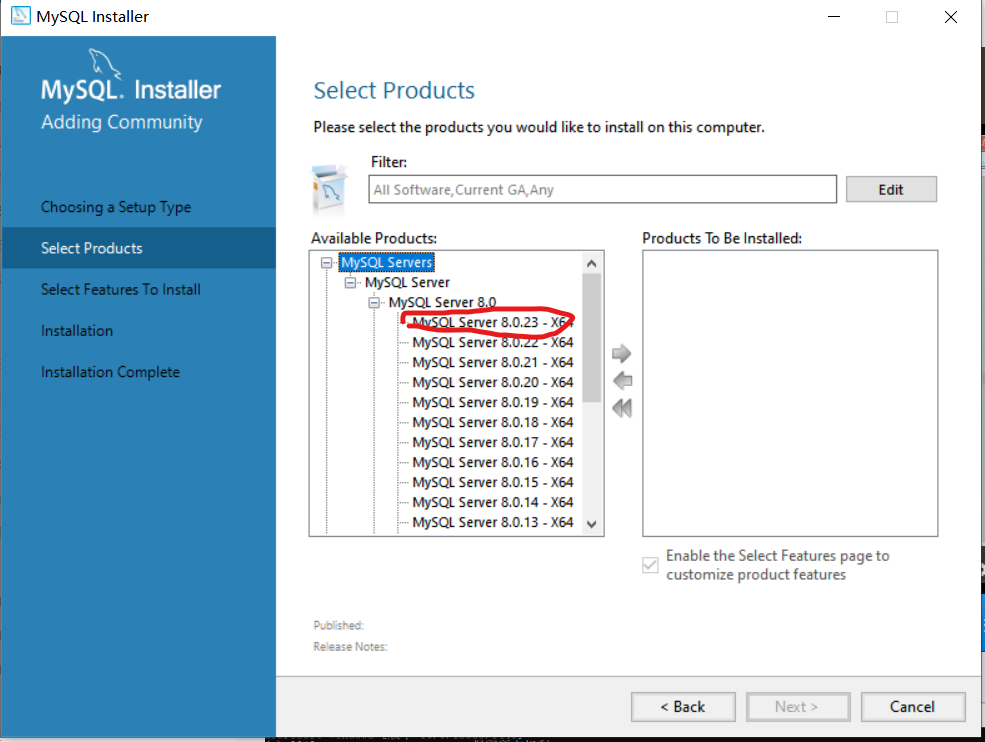The width and height of the screenshot is (985, 742).
Task: Select MySQL Server 8.0.15 - X64
Action: pos(492,483)
